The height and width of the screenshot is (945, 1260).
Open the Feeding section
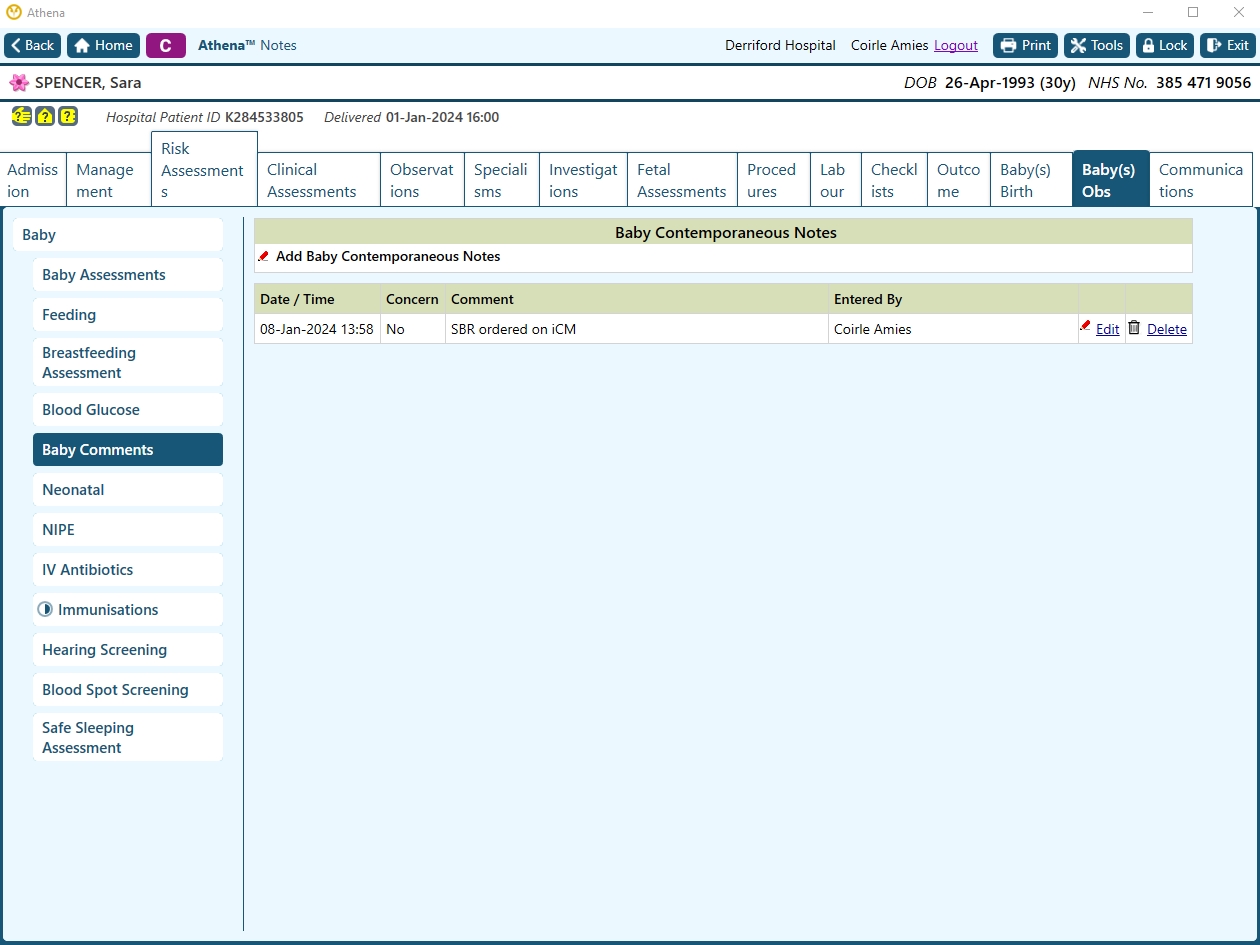(128, 315)
